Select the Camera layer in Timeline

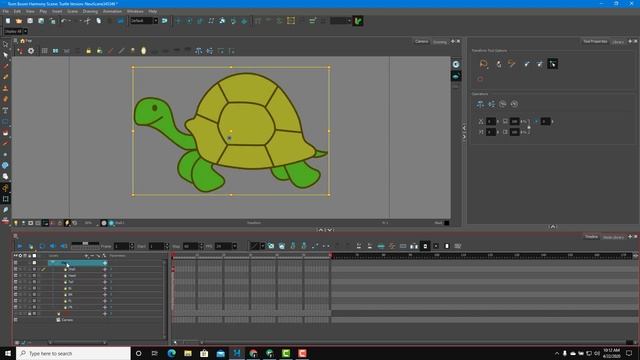pyautogui.click(x=67, y=320)
